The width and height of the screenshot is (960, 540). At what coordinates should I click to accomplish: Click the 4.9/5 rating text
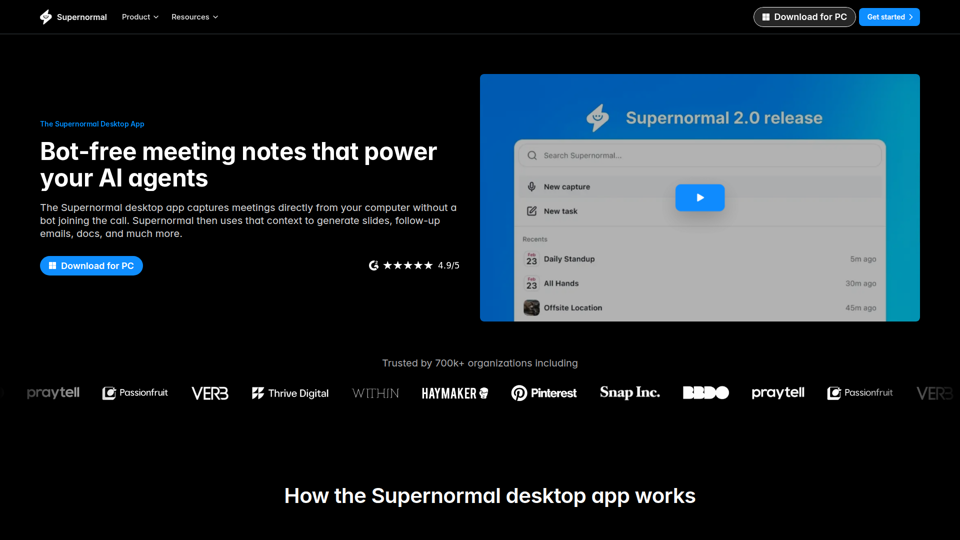click(448, 265)
